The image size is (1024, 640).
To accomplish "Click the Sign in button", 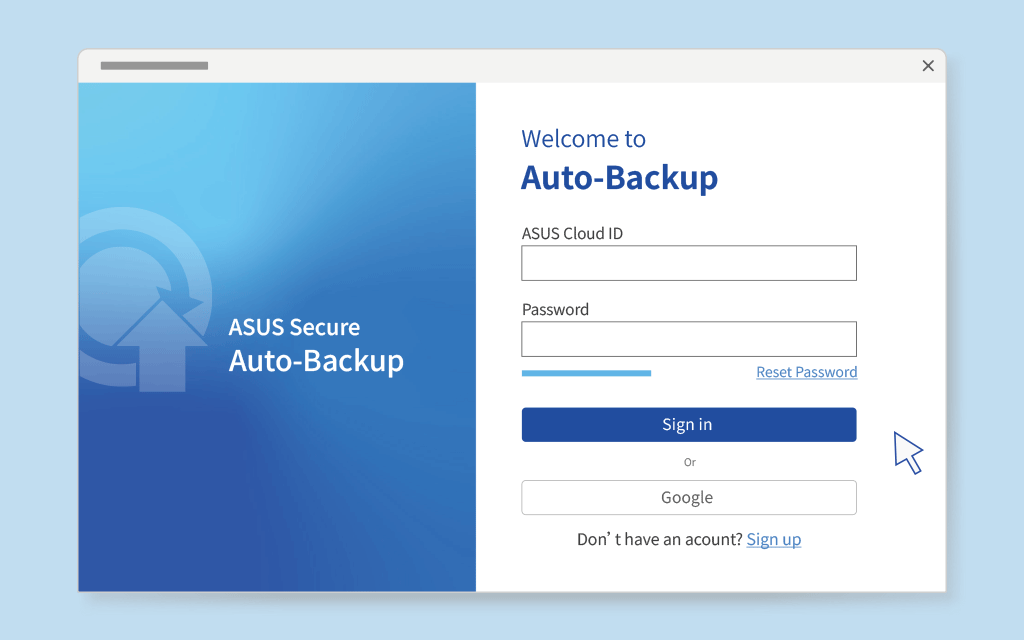I will click(689, 424).
